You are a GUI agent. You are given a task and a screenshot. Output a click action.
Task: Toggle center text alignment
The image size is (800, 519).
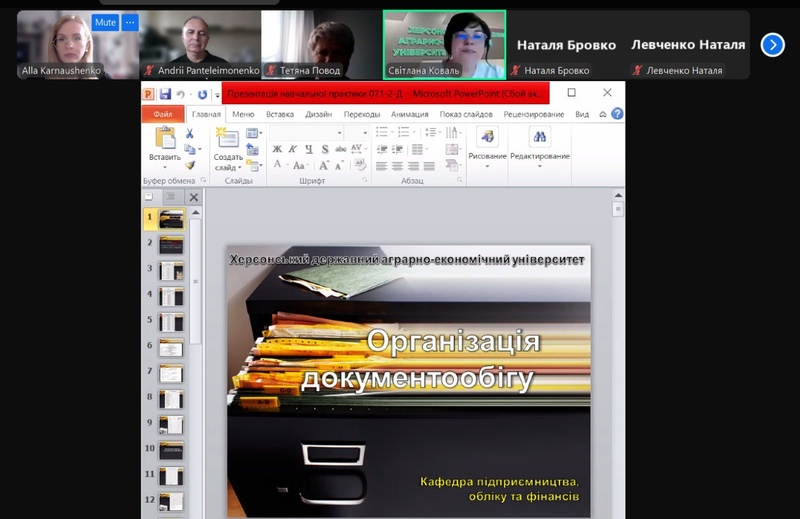(397, 166)
